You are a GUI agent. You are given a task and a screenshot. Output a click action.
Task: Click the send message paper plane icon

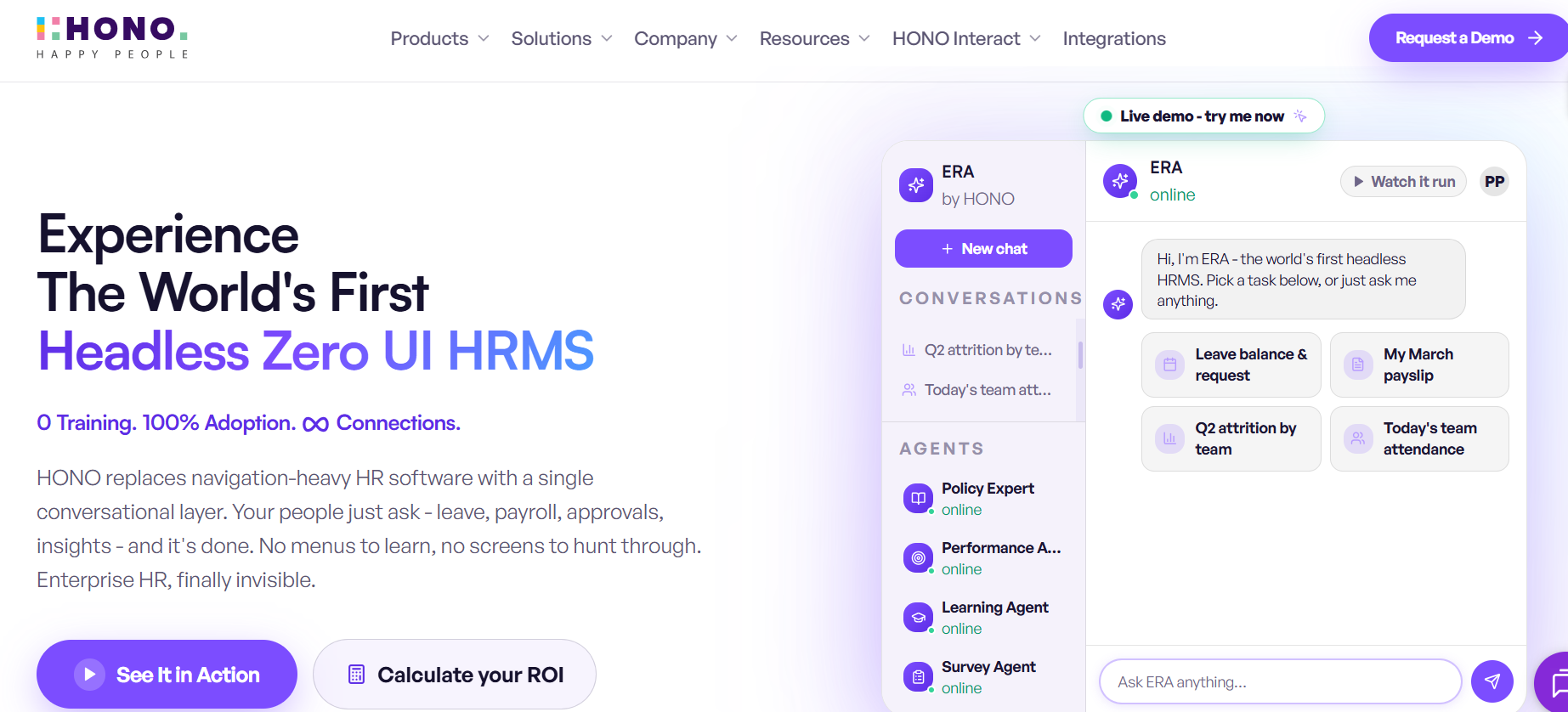[1492, 681]
